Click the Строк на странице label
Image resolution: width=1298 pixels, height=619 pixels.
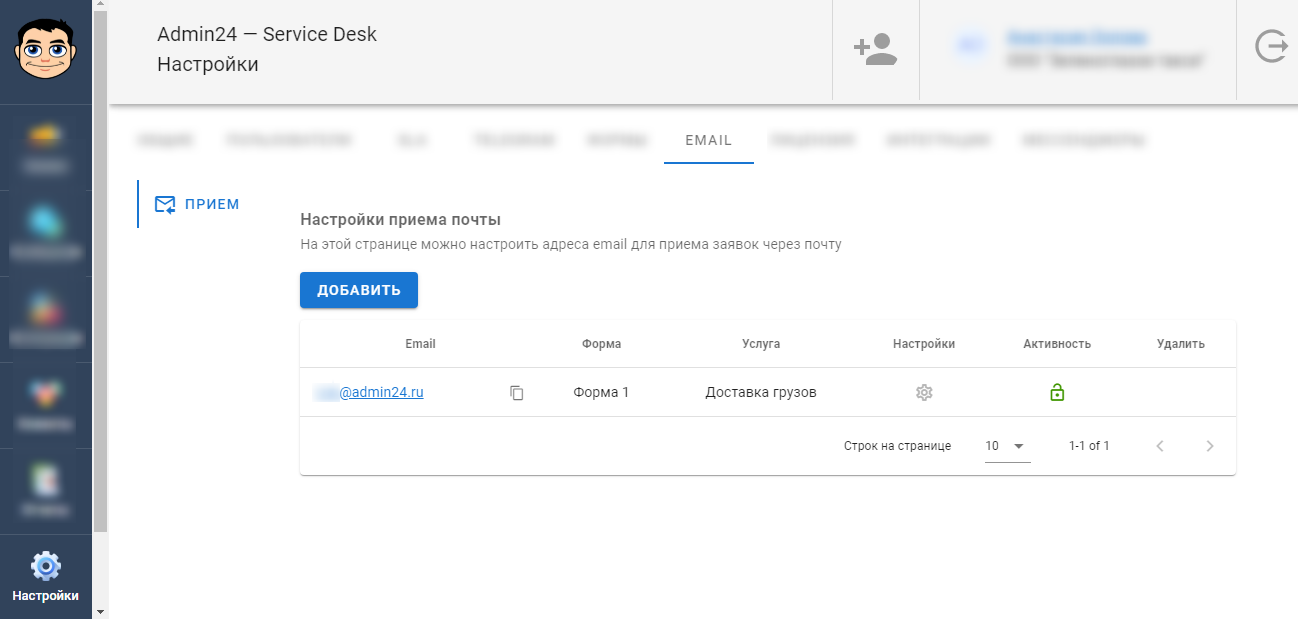(x=897, y=446)
